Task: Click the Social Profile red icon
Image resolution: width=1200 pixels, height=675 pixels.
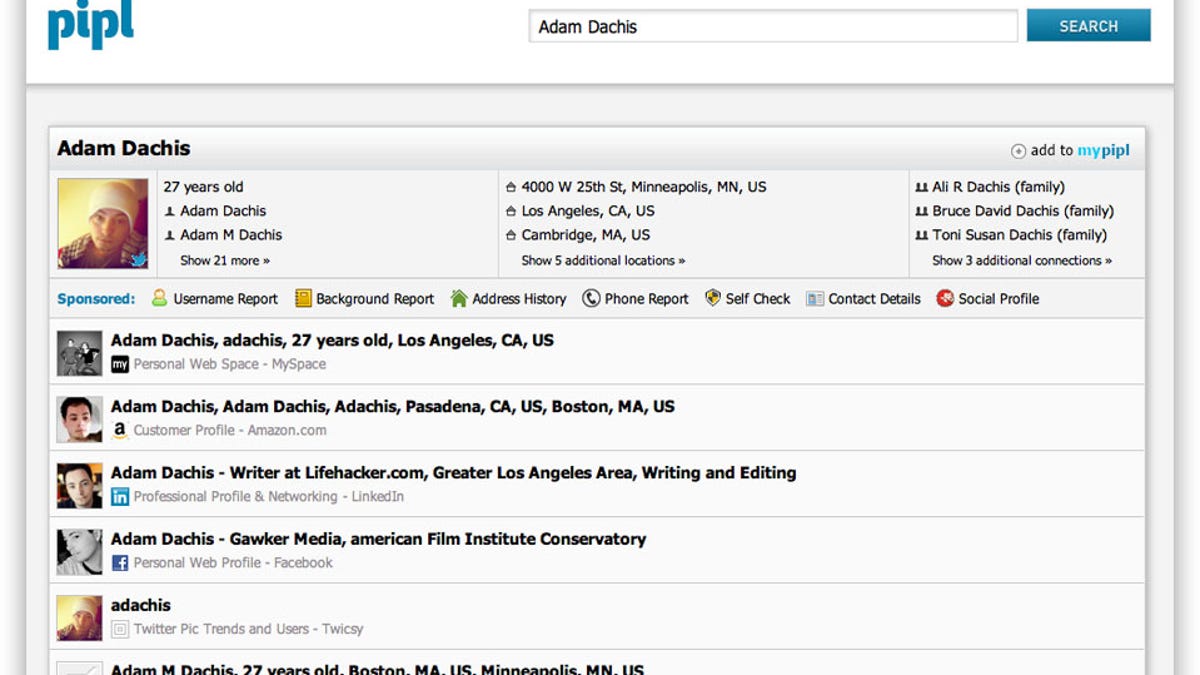Action: pos(945,298)
